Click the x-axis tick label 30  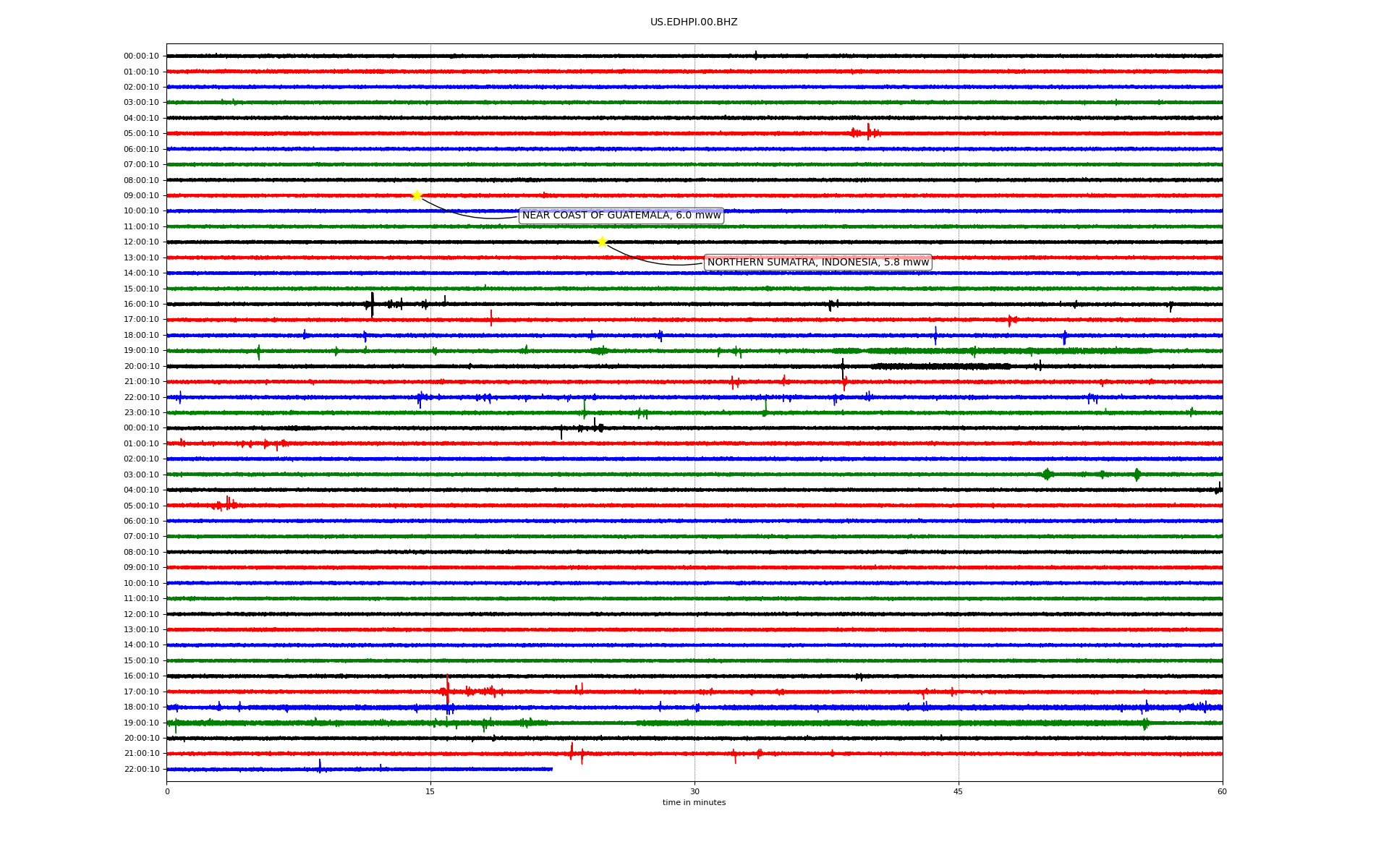694,791
